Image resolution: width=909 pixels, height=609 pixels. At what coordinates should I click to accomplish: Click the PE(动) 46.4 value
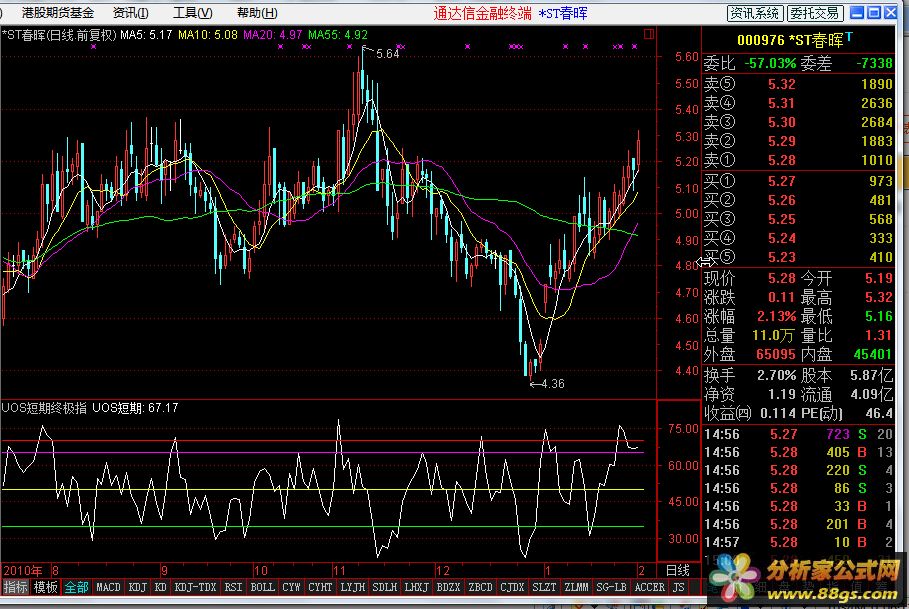(879, 413)
